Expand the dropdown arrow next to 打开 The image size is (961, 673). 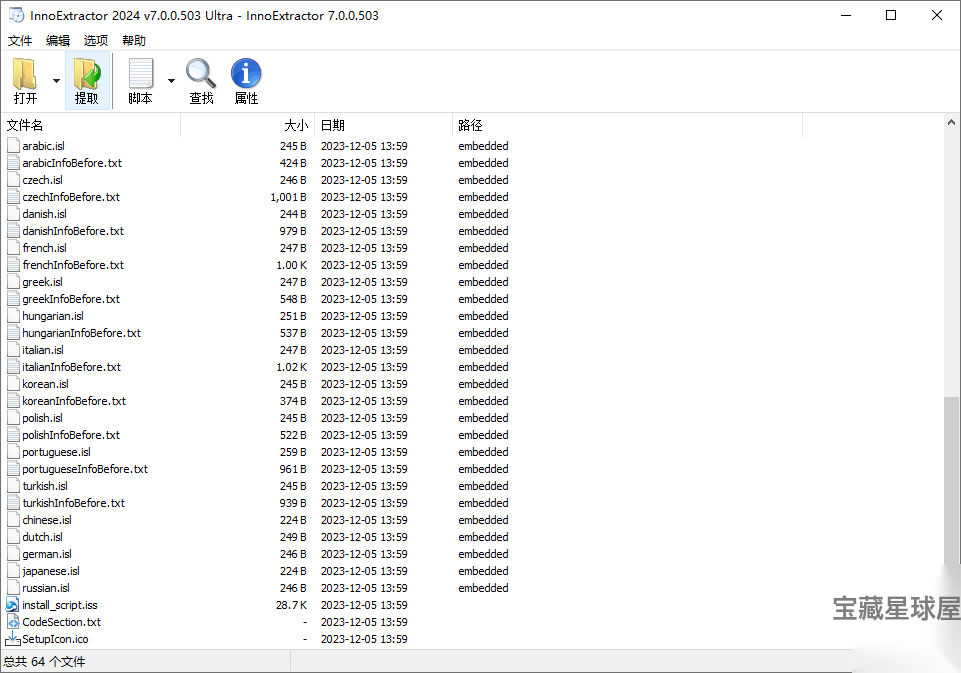pyautogui.click(x=56, y=81)
